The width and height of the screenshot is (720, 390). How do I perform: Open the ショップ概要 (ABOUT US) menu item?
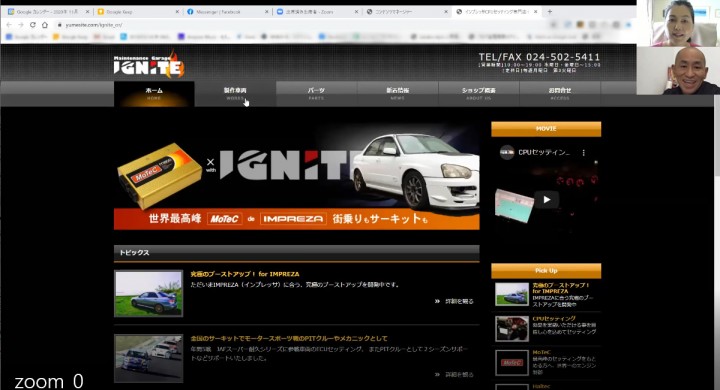(x=478, y=94)
